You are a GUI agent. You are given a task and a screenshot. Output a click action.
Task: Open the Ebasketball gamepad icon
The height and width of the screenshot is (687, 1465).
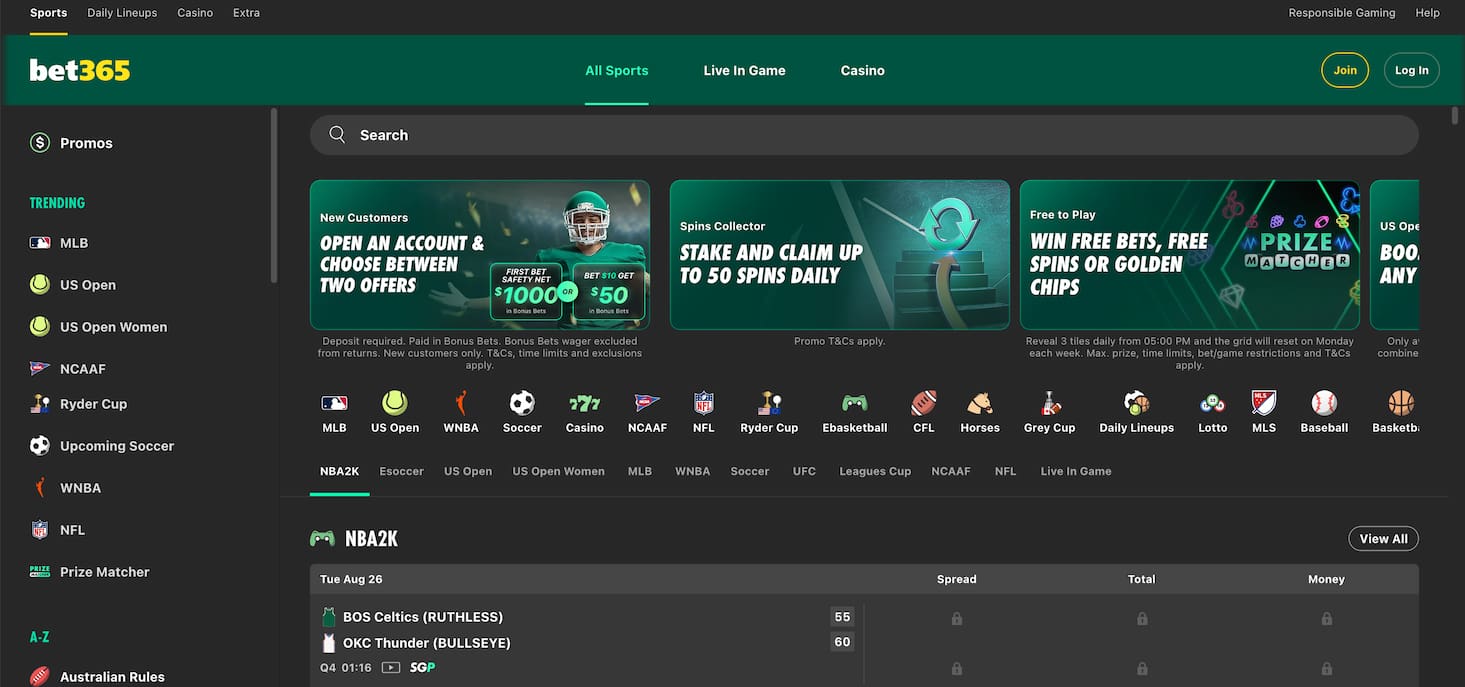(x=854, y=403)
